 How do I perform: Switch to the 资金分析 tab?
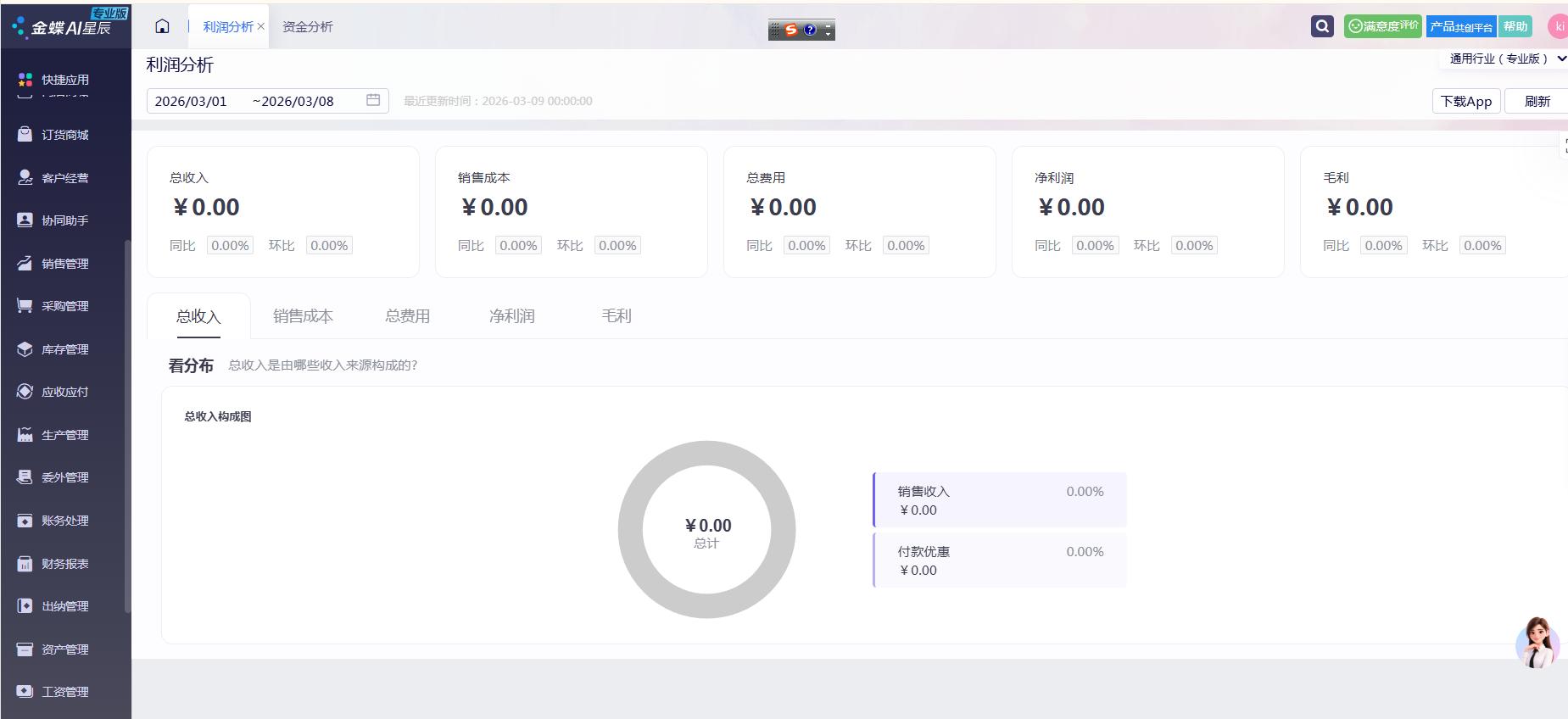pyautogui.click(x=307, y=27)
